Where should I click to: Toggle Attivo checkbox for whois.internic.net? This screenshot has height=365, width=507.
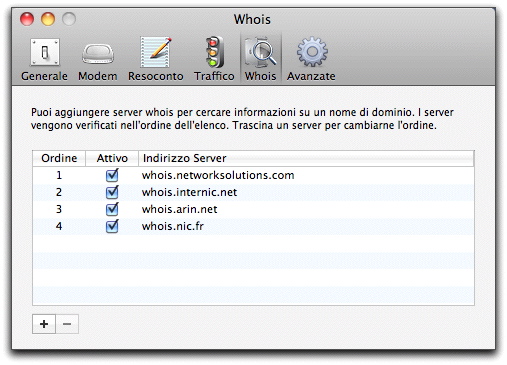pyautogui.click(x=112, y=192)
